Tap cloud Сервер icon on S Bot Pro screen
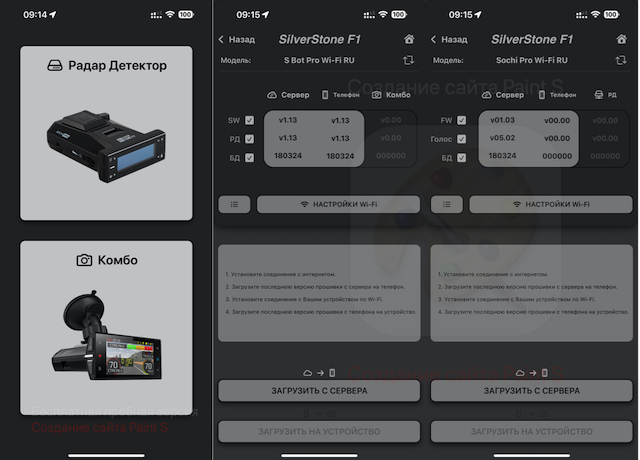640x460 pixels. 272,95
